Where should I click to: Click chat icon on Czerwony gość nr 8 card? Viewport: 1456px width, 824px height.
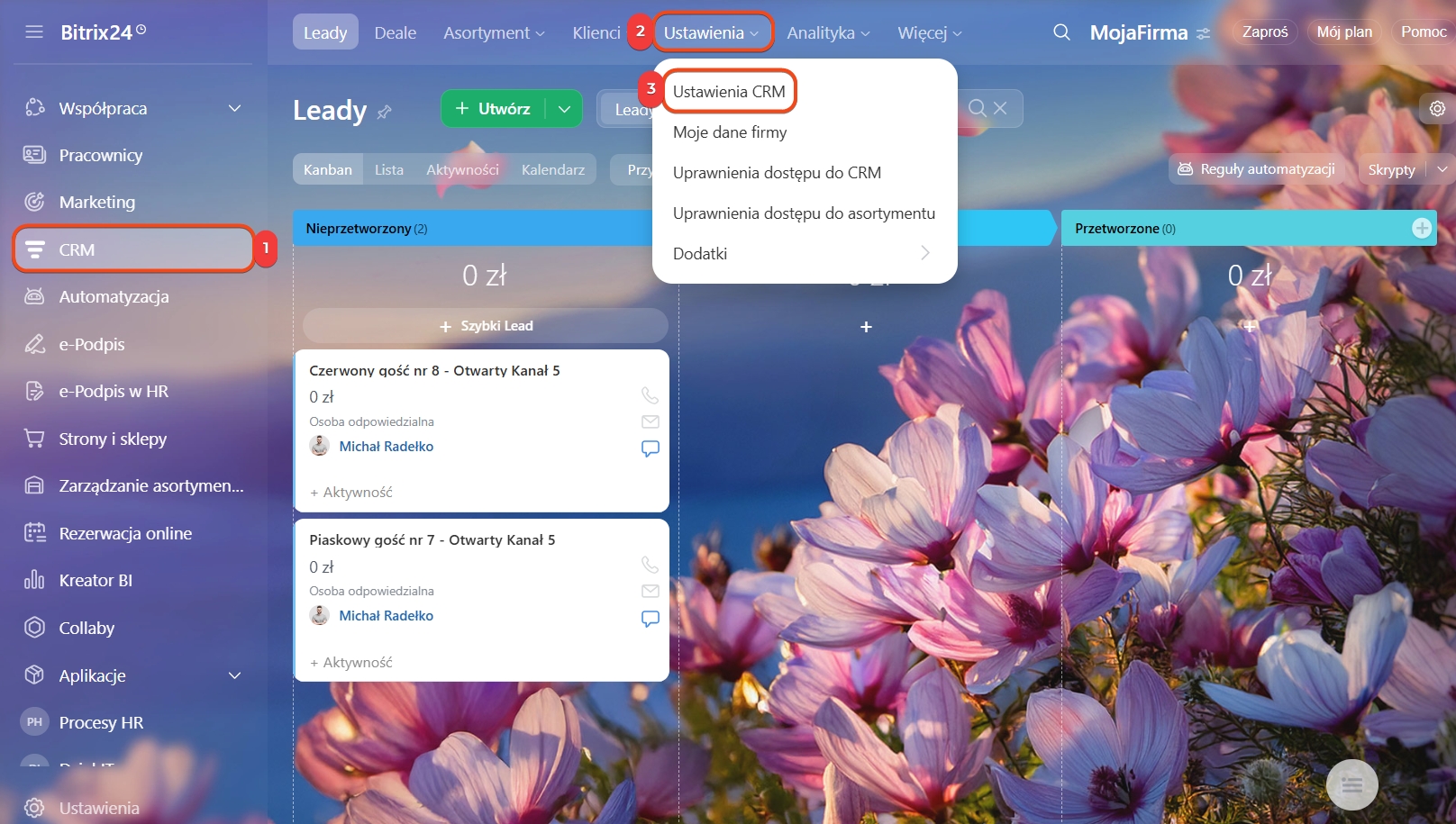(650, 448)
